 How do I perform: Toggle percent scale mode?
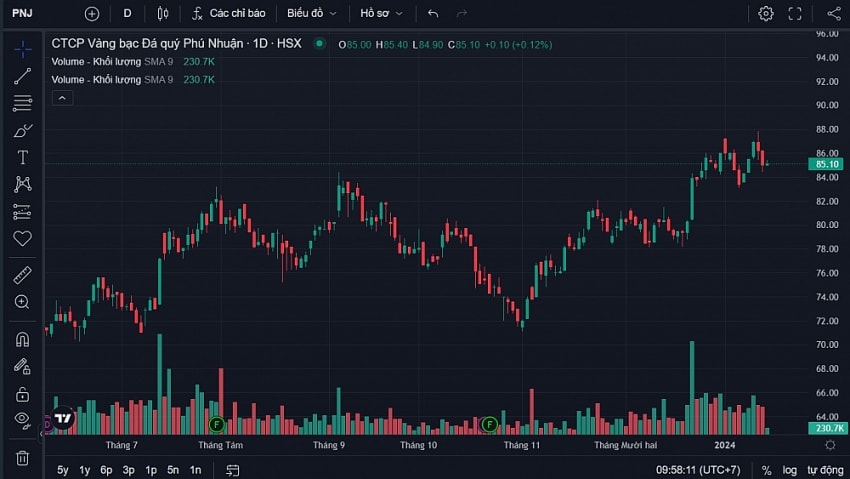pos(767,470)
